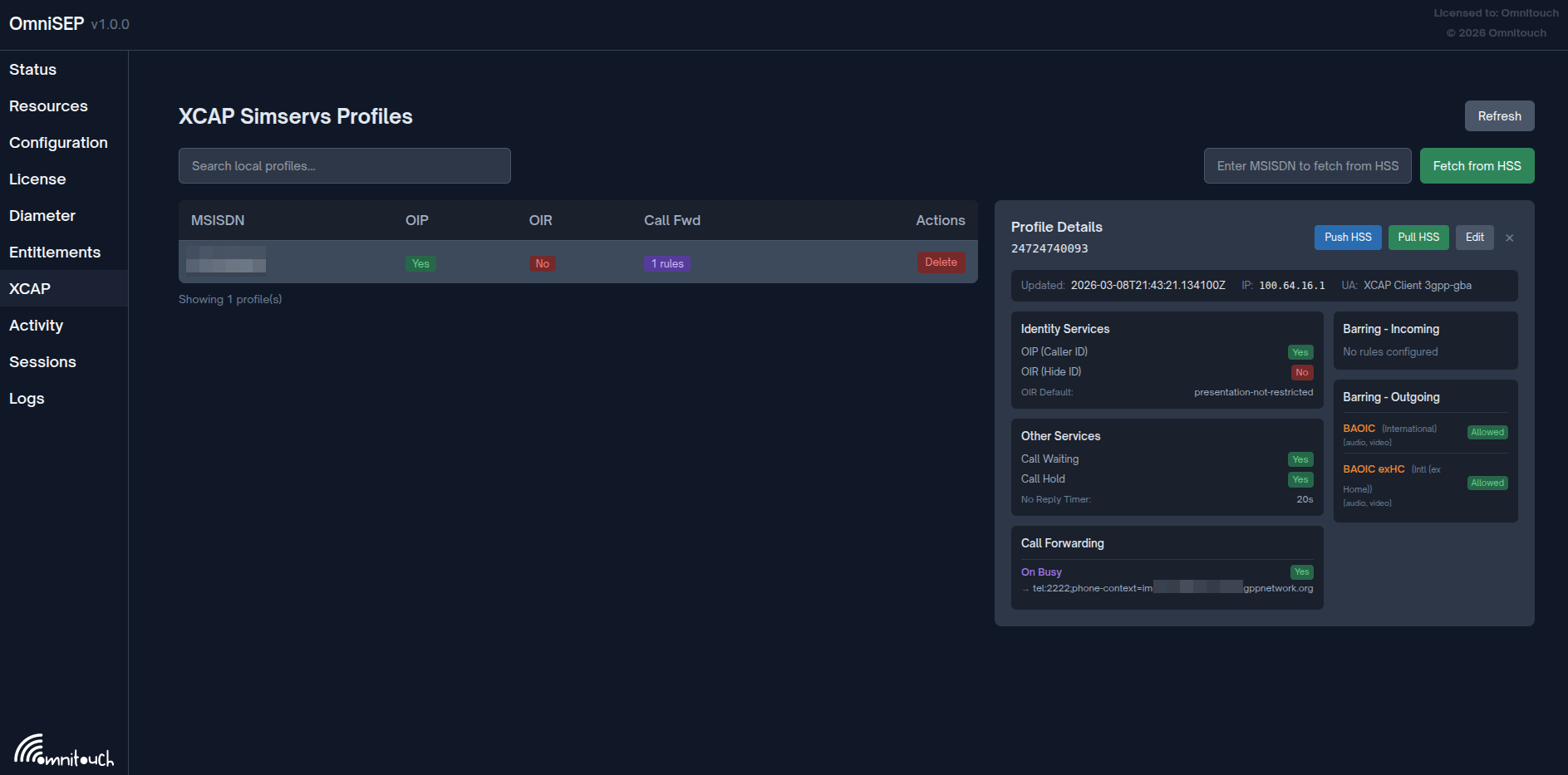The image size is (1568, 775).
Task: Open the Activity page
Action: [36, 325]
